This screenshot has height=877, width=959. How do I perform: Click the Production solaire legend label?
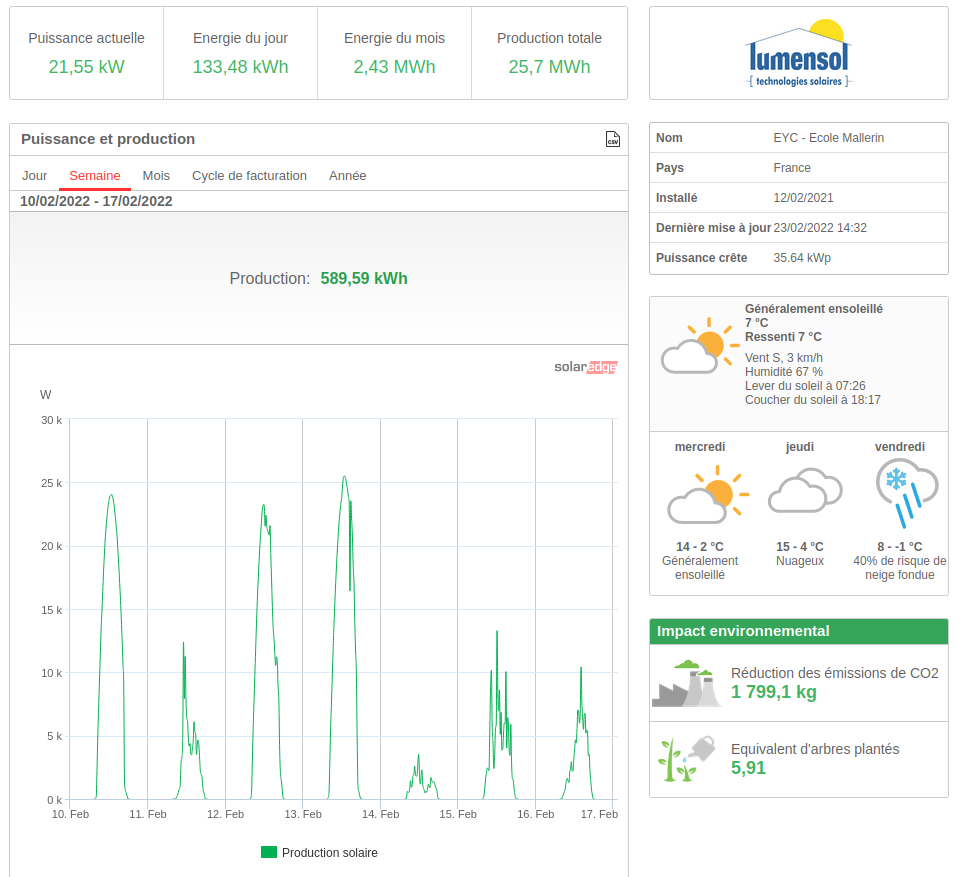click(x=330, y=853)
